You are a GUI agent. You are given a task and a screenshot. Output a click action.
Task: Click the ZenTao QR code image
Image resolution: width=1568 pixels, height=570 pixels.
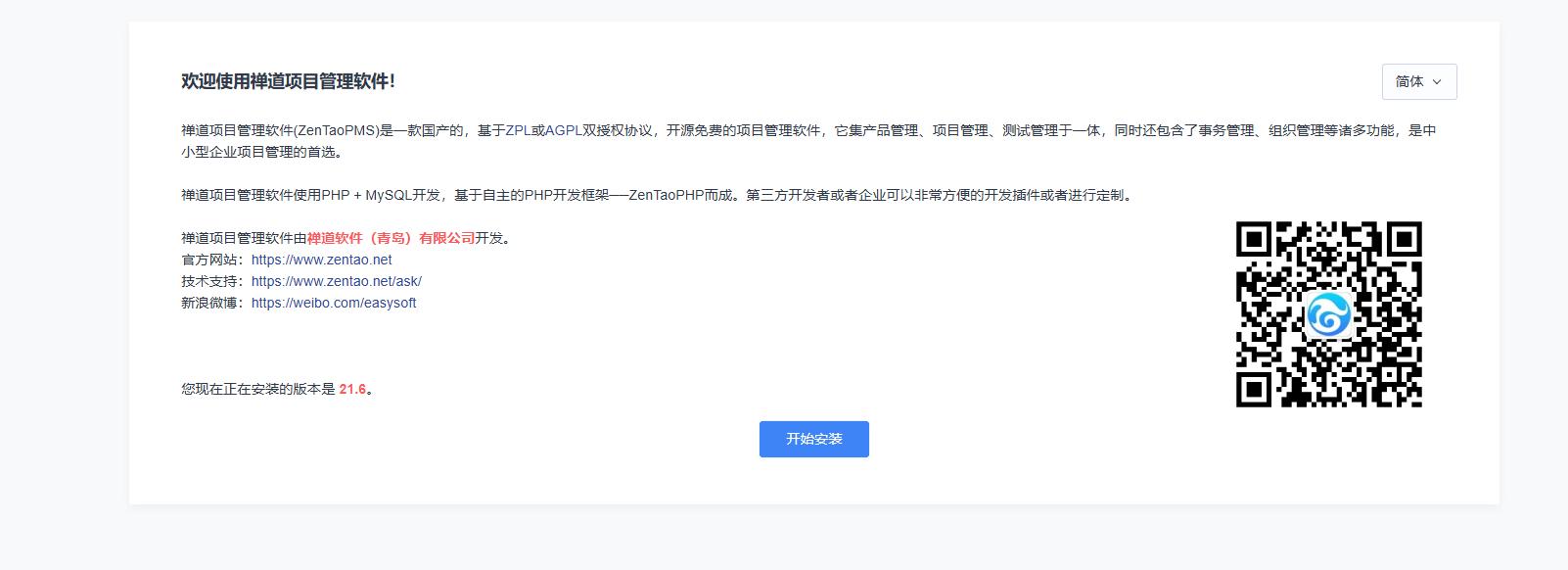click(1328, 314)
